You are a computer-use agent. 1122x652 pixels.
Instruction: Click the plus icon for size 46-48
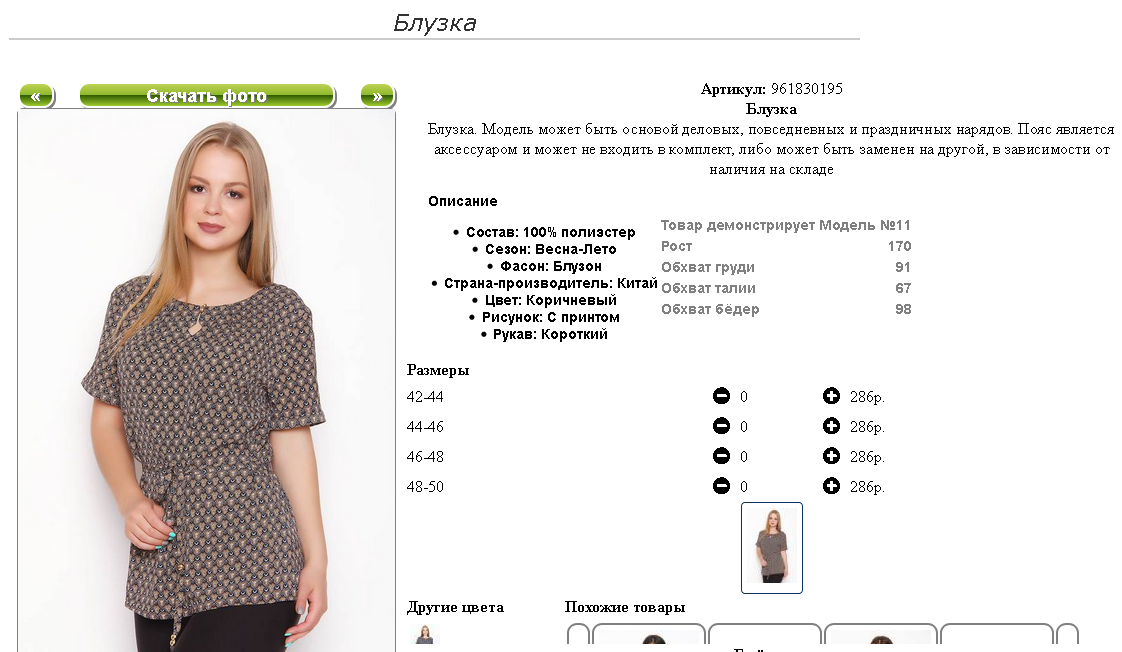[x=831, y=456]
